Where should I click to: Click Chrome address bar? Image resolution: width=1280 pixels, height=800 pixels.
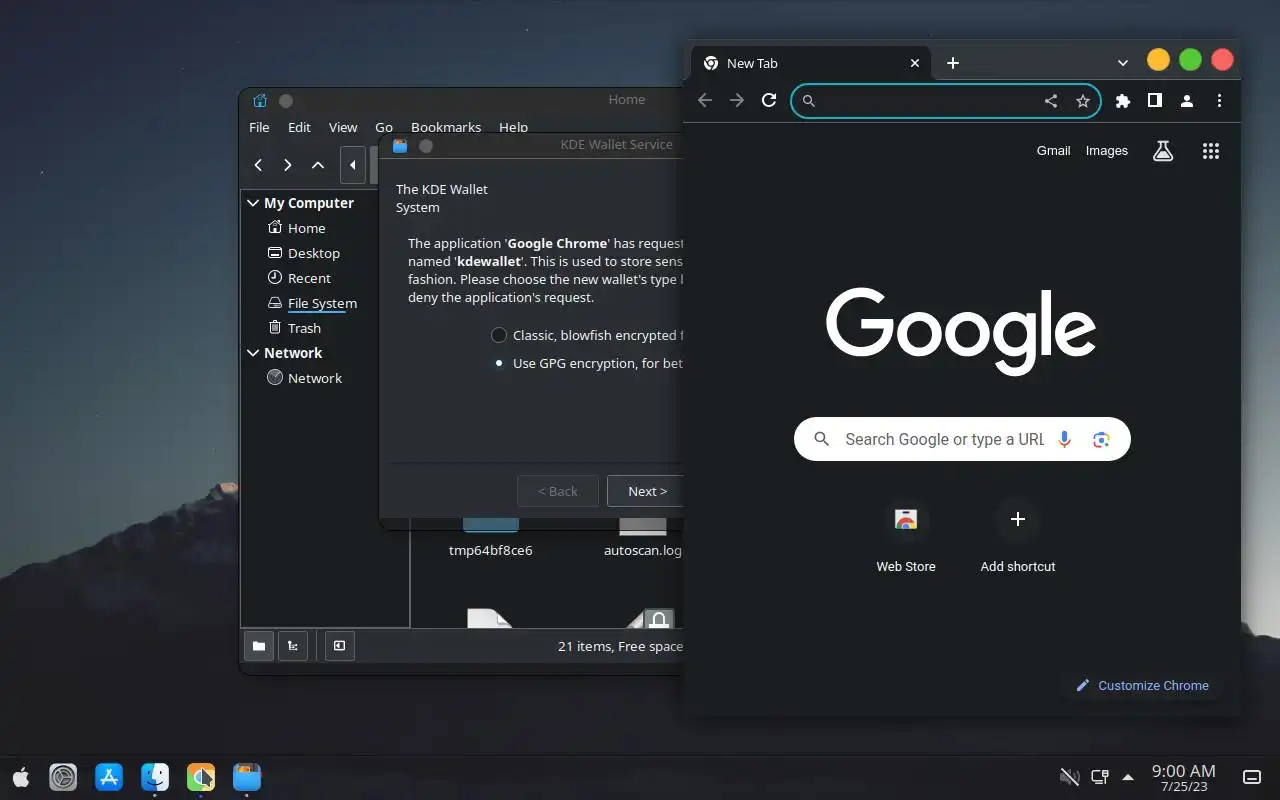(x=945, y=100)
